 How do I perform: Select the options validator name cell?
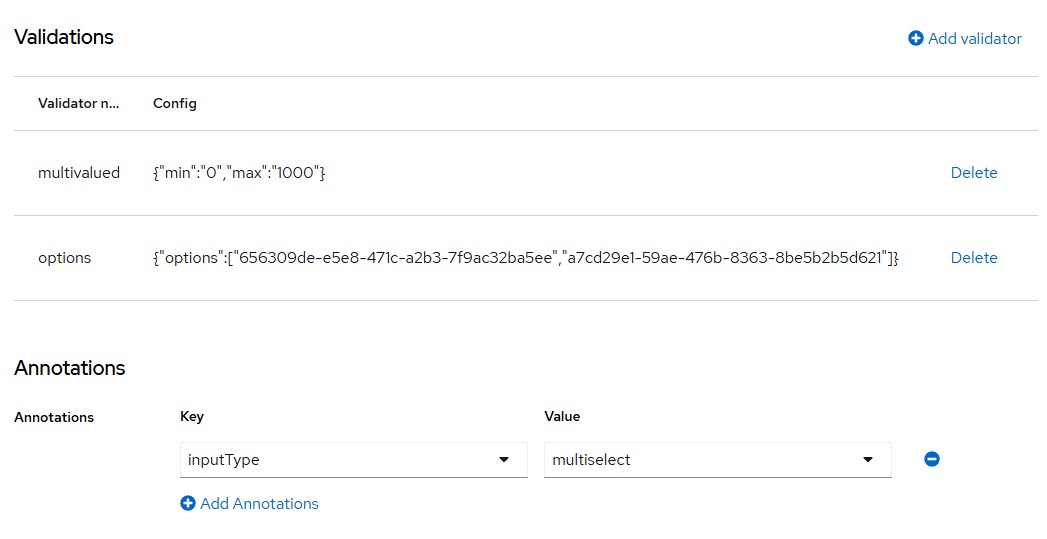(x=64, y=258)
